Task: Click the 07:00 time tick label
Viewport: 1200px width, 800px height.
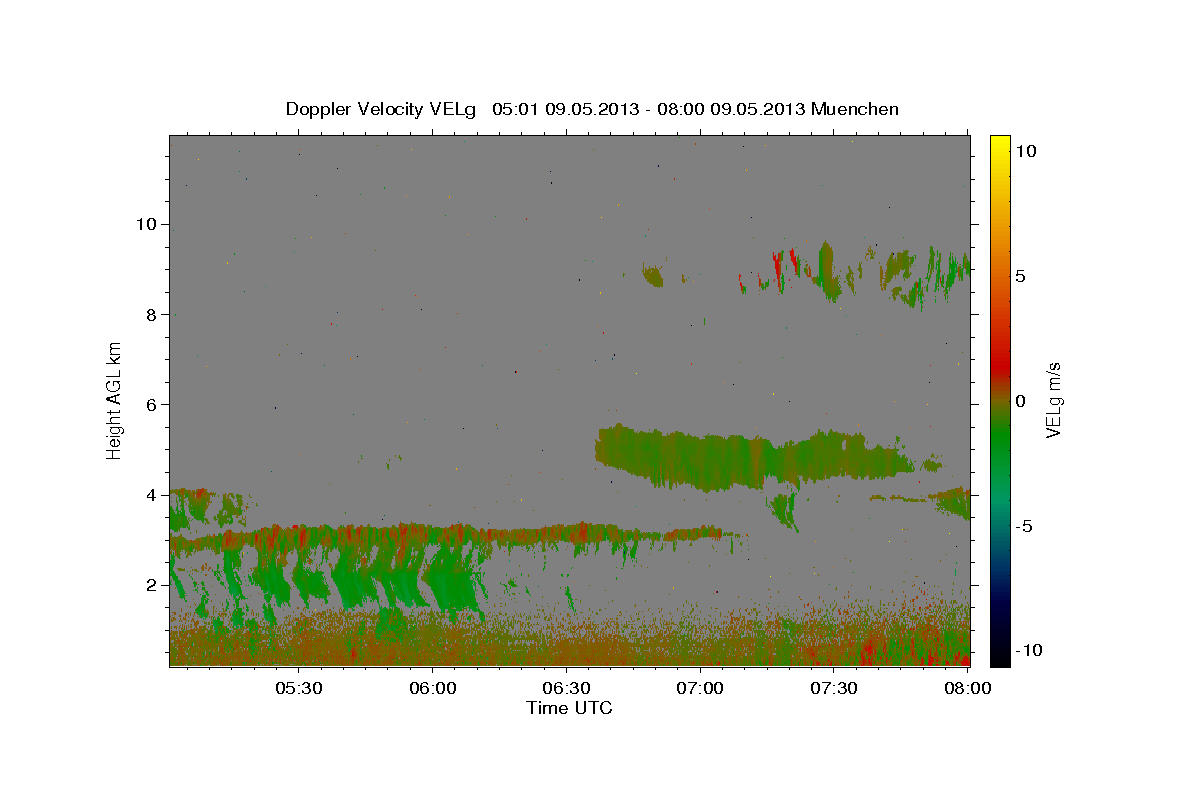Action: click(x=700, y=689)
